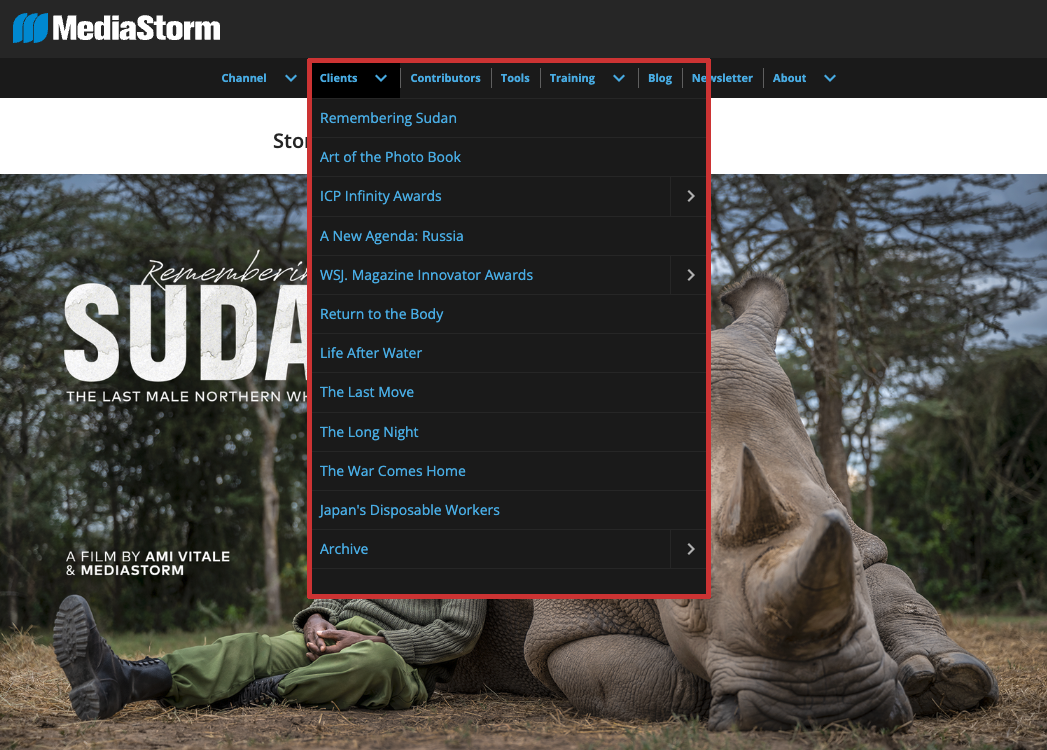Choose A New Agenda: Russia
Image resolution: width=1047 pixels, height=750 pixels.
pos(391,236)
